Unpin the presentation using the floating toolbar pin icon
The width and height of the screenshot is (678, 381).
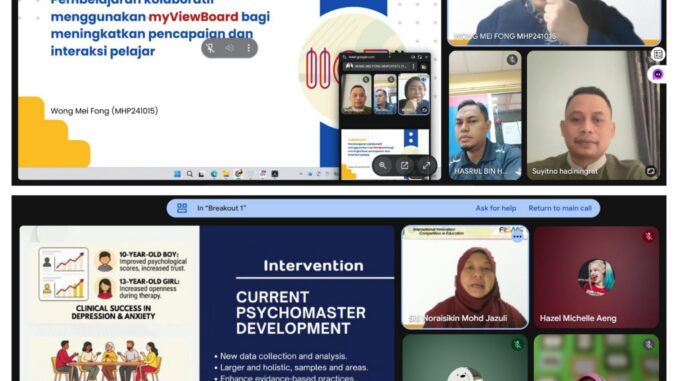tap(211, 48)
